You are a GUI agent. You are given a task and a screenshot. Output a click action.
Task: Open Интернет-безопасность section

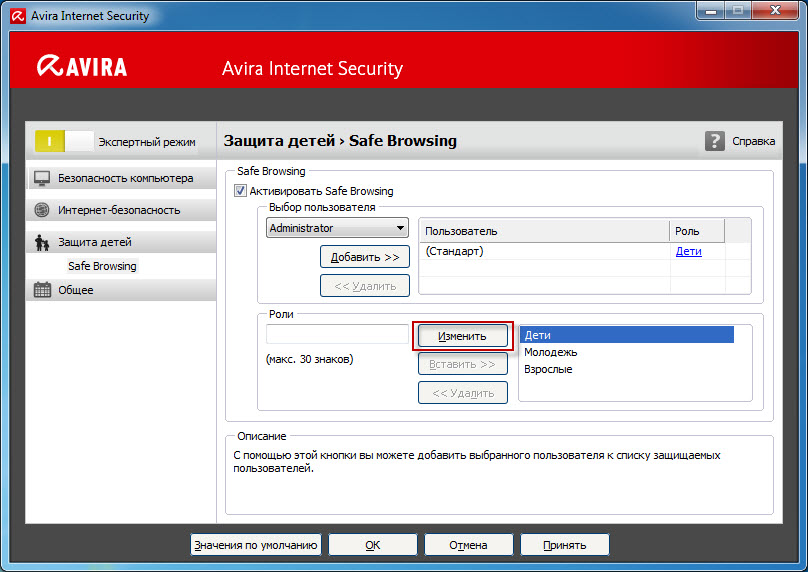click(x=121, y=210)
